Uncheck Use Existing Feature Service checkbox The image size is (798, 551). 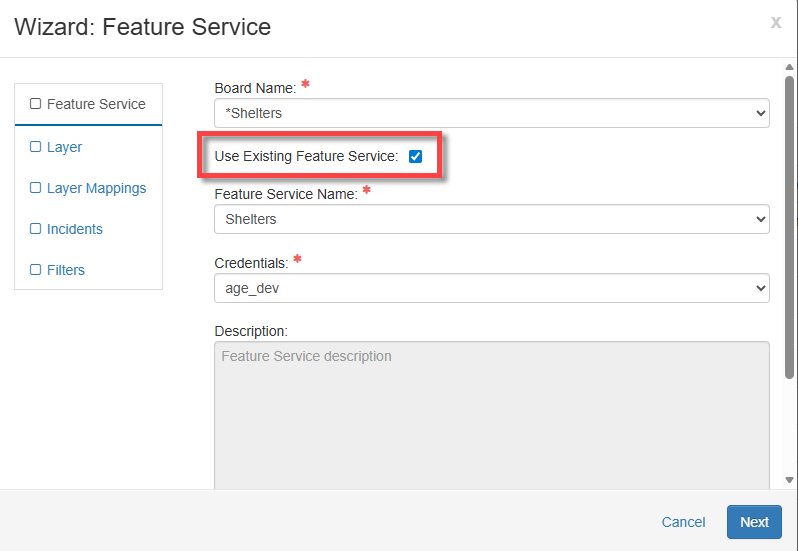416,156
